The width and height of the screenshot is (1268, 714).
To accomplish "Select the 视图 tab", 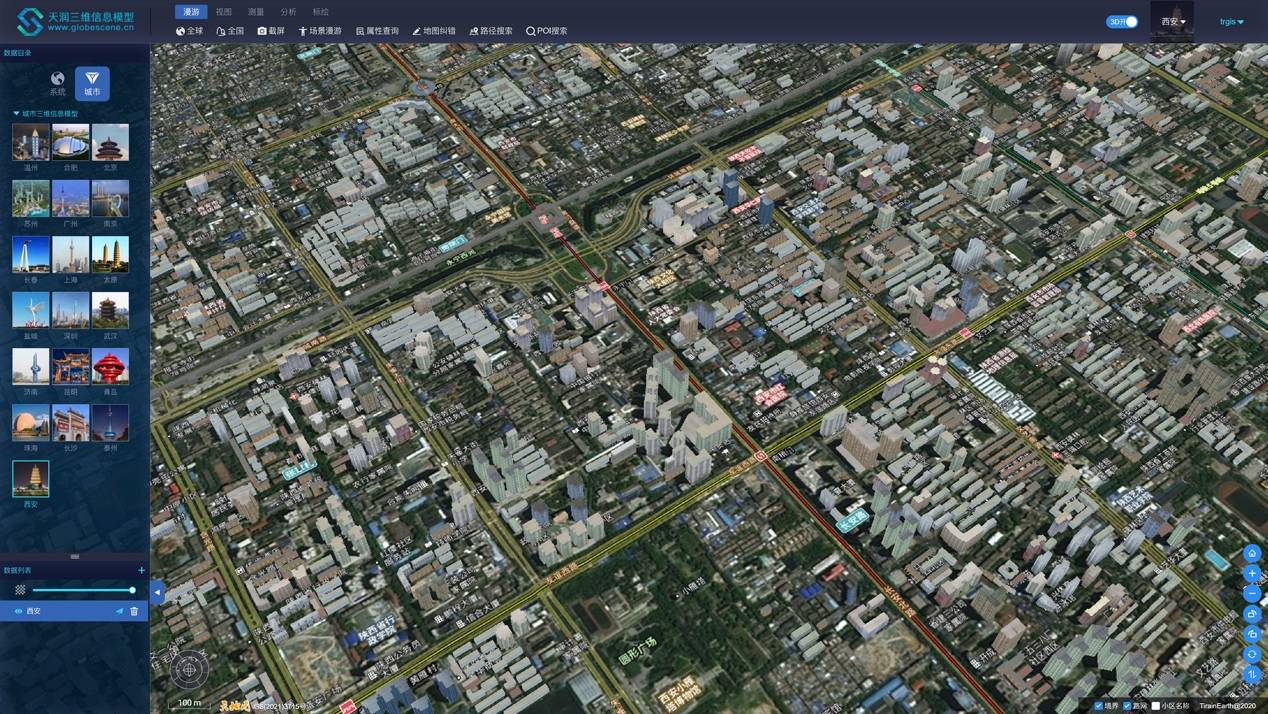I will point(224,12).
